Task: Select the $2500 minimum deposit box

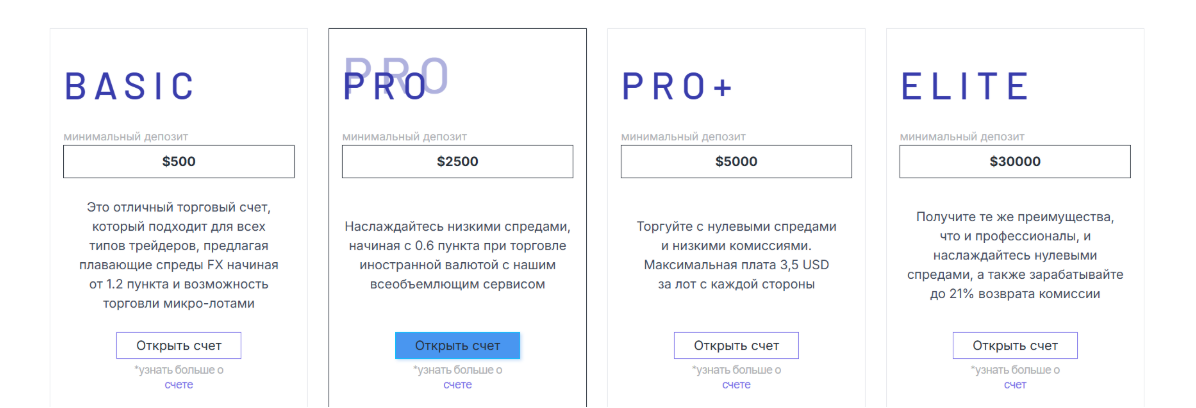Action: (457, 161)
